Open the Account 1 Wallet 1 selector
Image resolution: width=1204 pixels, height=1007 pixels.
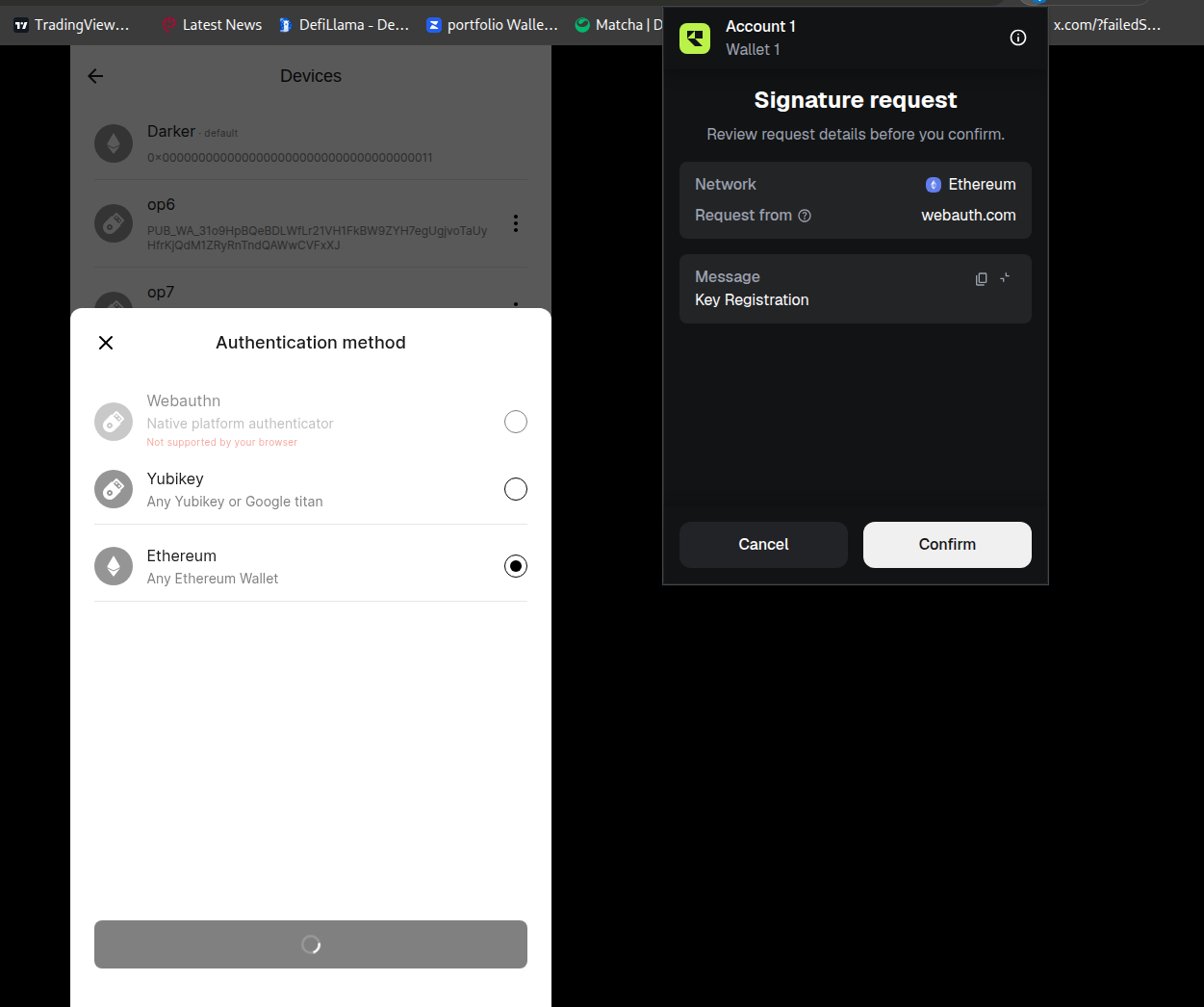point(760,39)
